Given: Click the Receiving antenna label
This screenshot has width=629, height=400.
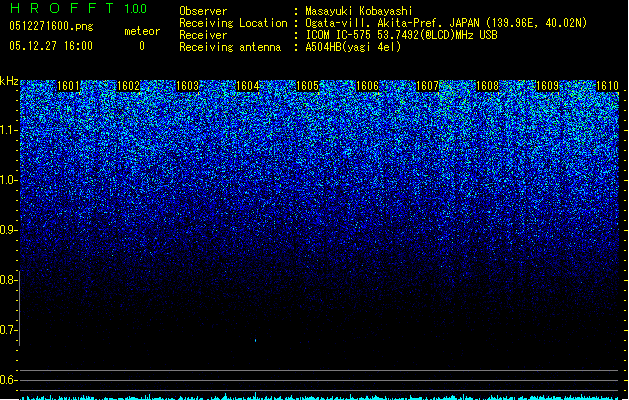Looking at the screenshot, I should [230, 47].
